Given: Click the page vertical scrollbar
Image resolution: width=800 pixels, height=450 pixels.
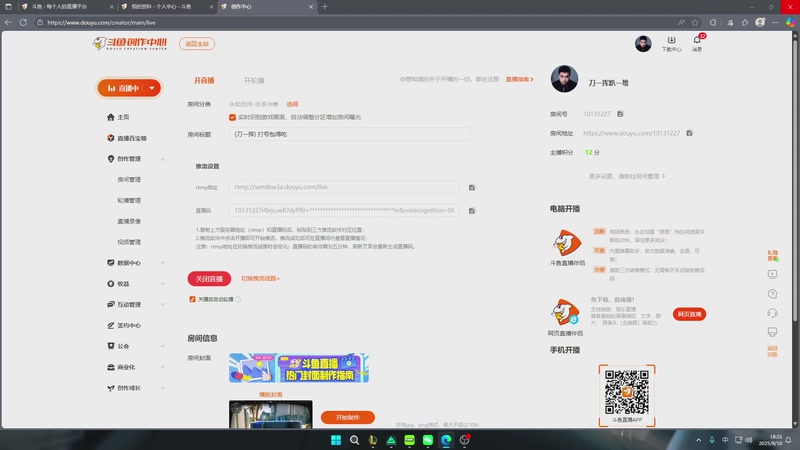Looking at the screenshot, I should [x=794, y=179].
